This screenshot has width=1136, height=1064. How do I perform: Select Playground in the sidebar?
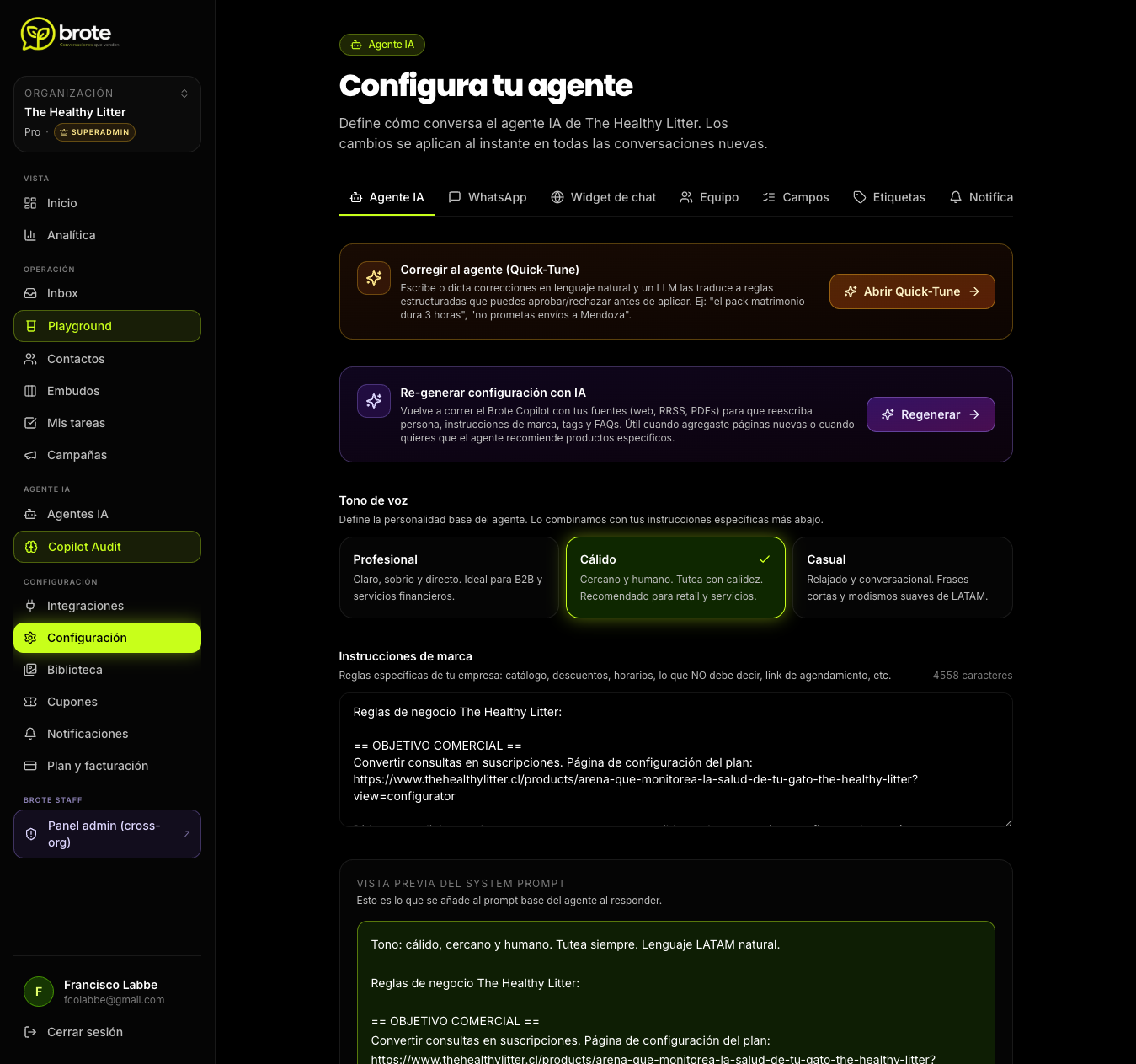pos(107,326)
